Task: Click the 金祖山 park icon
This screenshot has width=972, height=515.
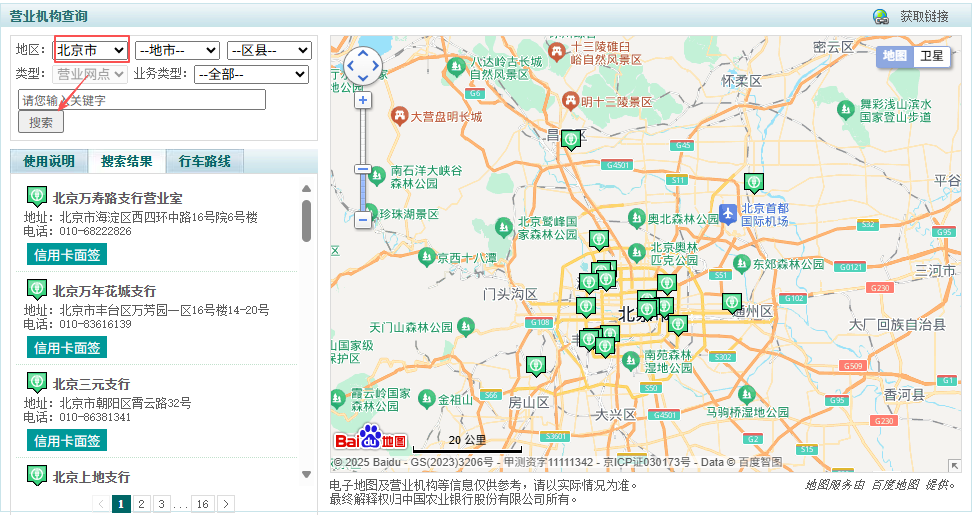Action: pyautogui.click(x=426, y=399)
